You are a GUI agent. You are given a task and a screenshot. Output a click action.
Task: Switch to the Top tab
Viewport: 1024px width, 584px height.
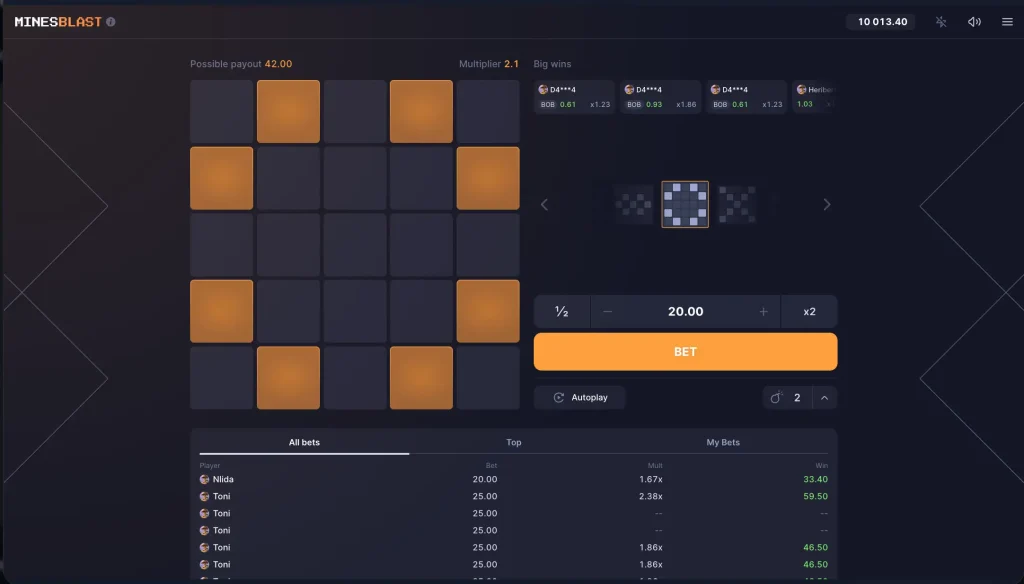pyautogui.click(x=513, y=442)
